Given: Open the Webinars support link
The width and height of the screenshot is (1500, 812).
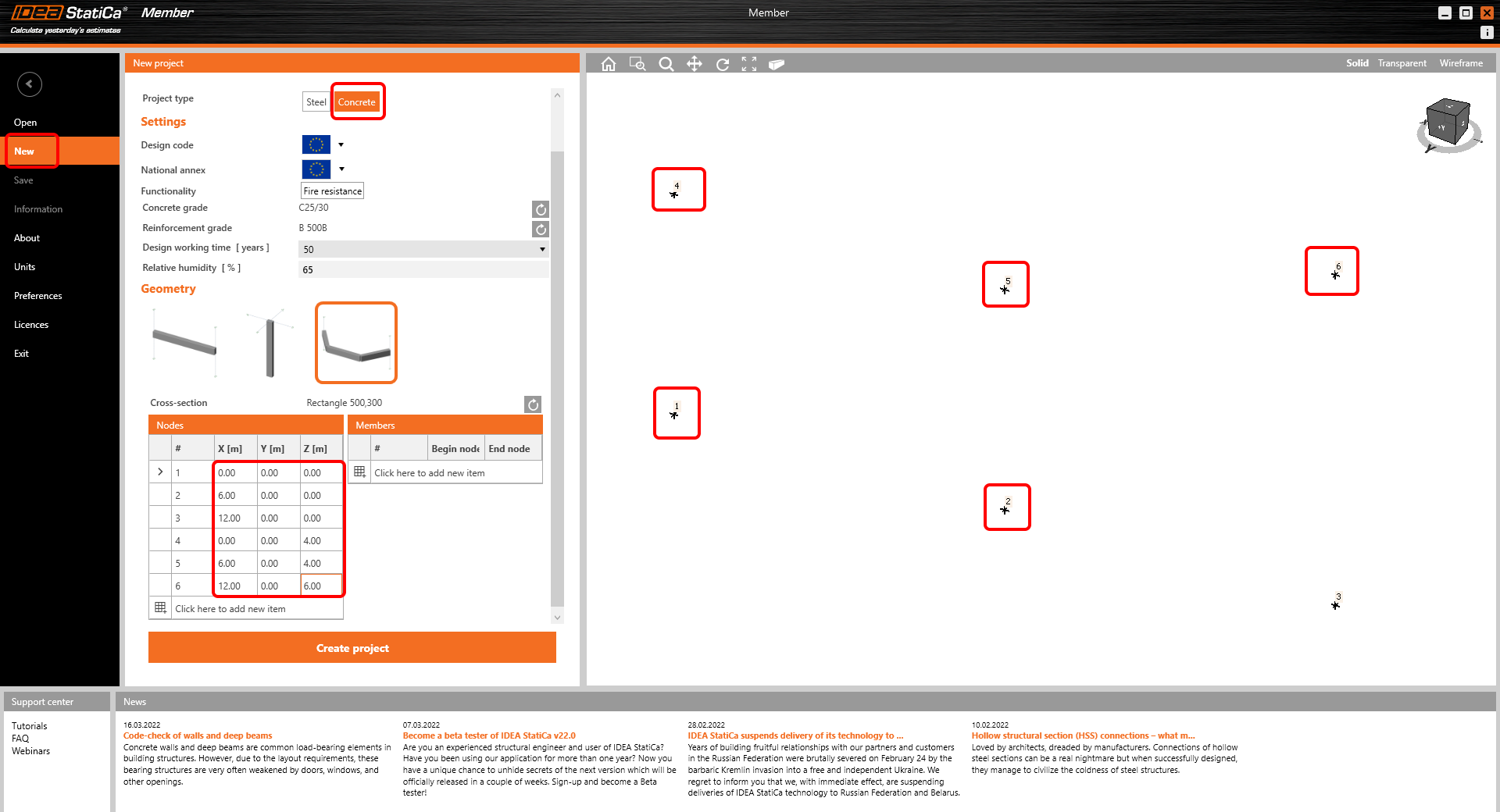Looking at the screenshot, I should click(30, 751).
